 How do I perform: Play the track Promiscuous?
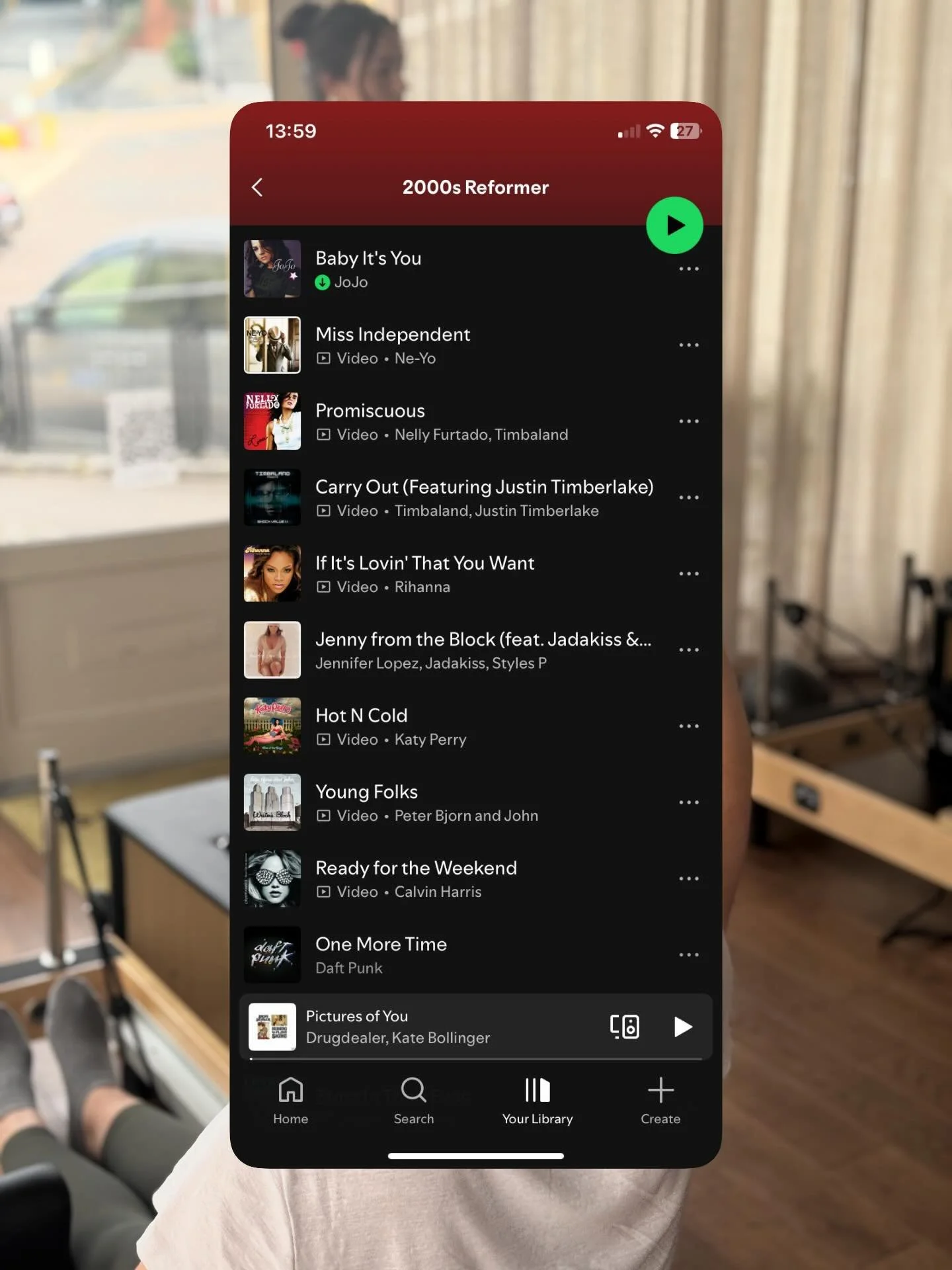click(370, 411)
